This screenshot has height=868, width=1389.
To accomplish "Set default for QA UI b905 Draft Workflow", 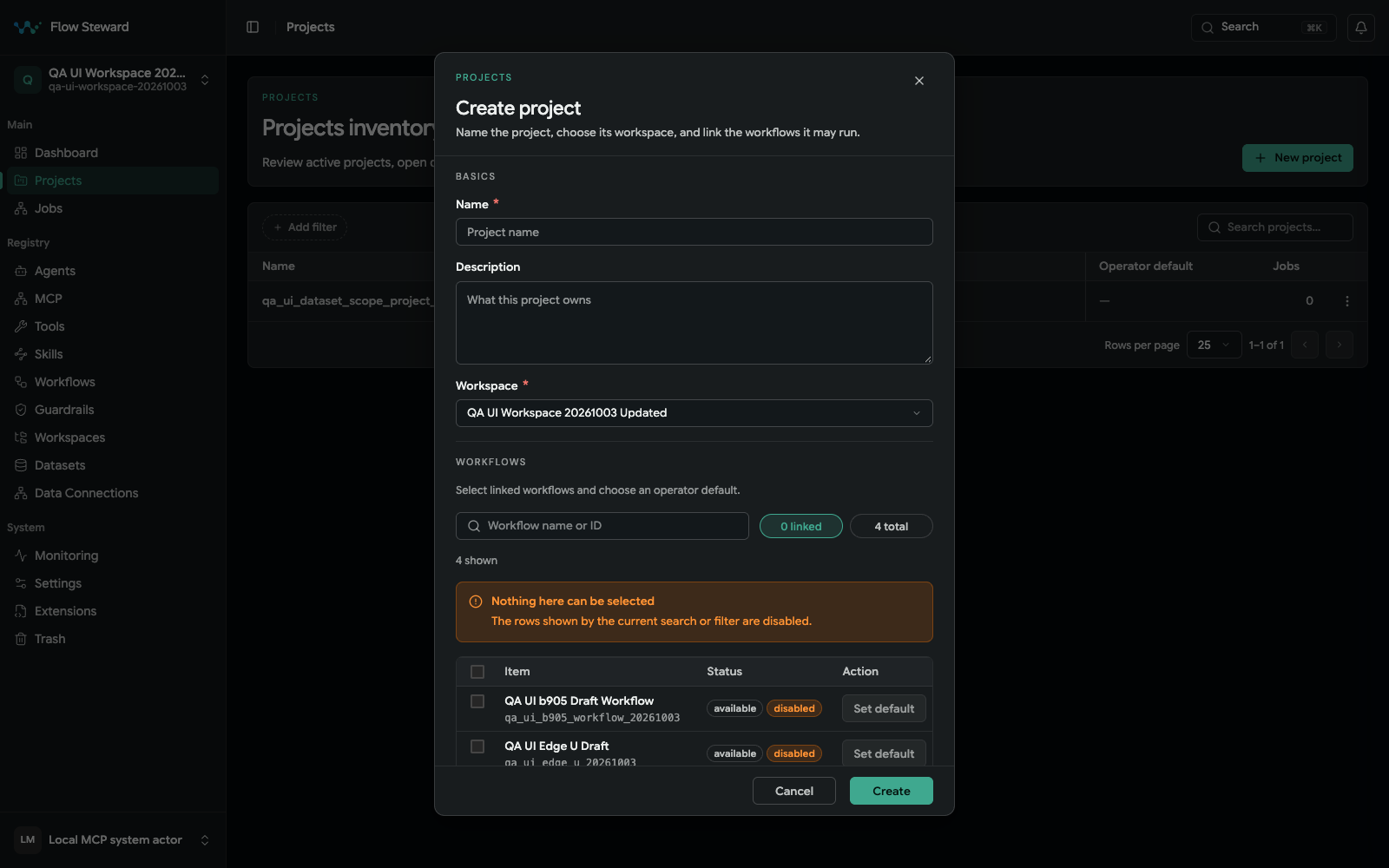I will pyautogui.click(x=884, y=708).
